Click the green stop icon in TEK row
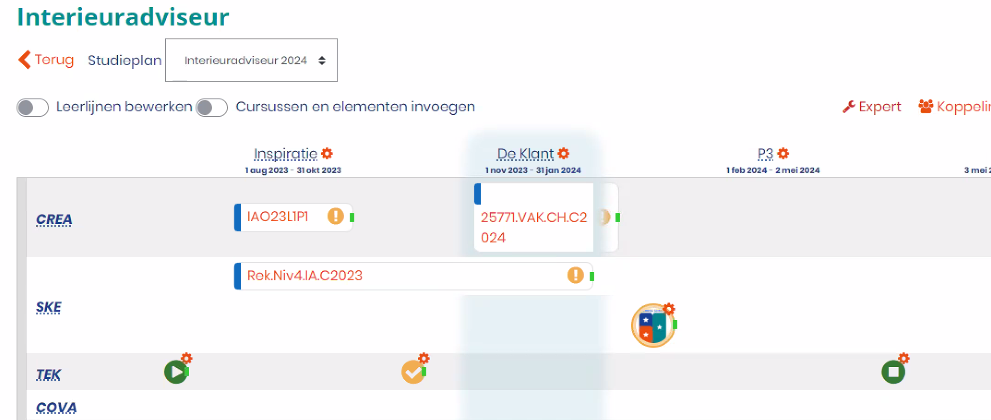Screen dimensions: 991x420 pyautogui.click(x=893, y=372)
